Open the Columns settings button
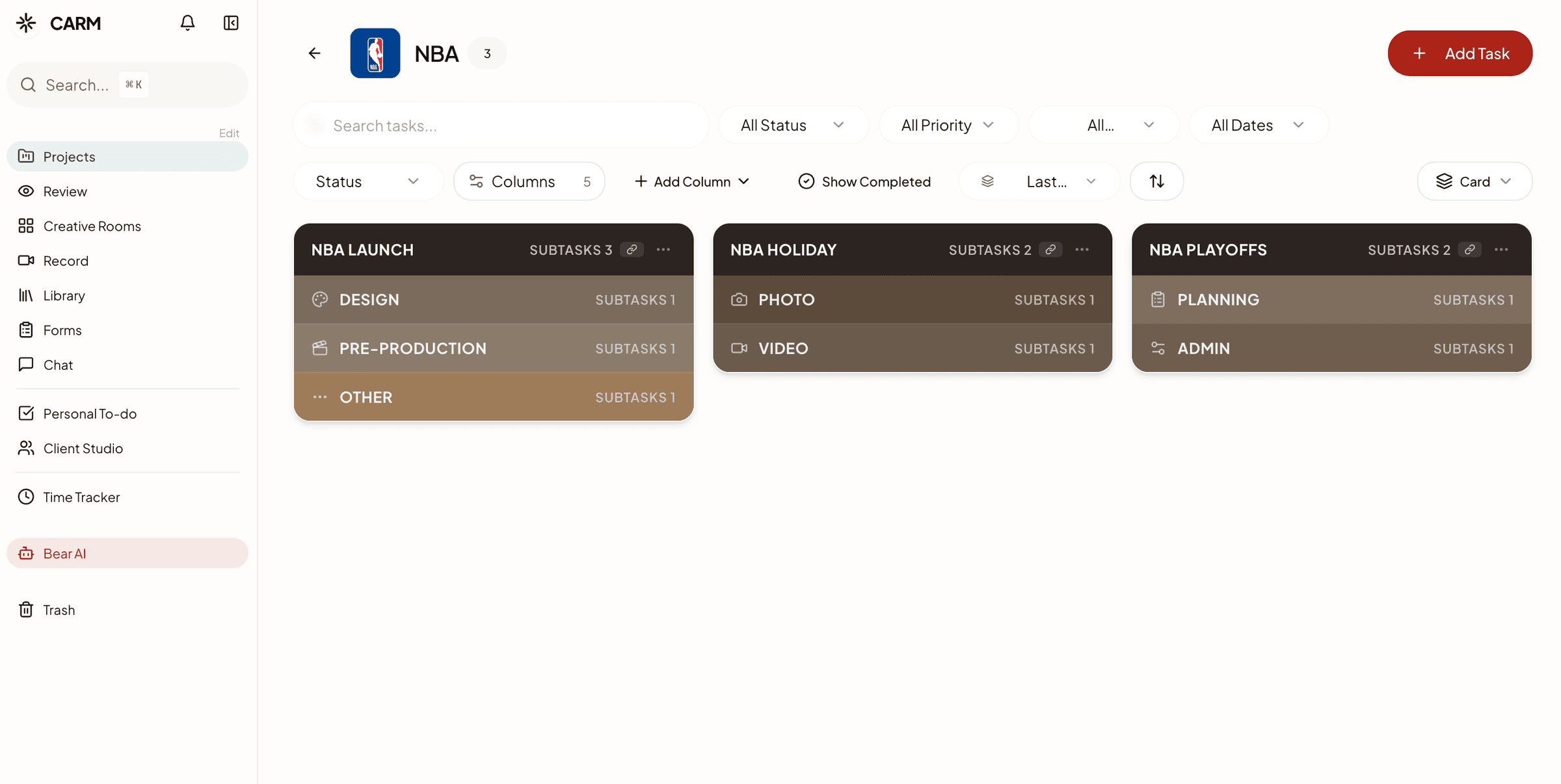Viewport: 1561px width, 784px height. pos(529,181)
